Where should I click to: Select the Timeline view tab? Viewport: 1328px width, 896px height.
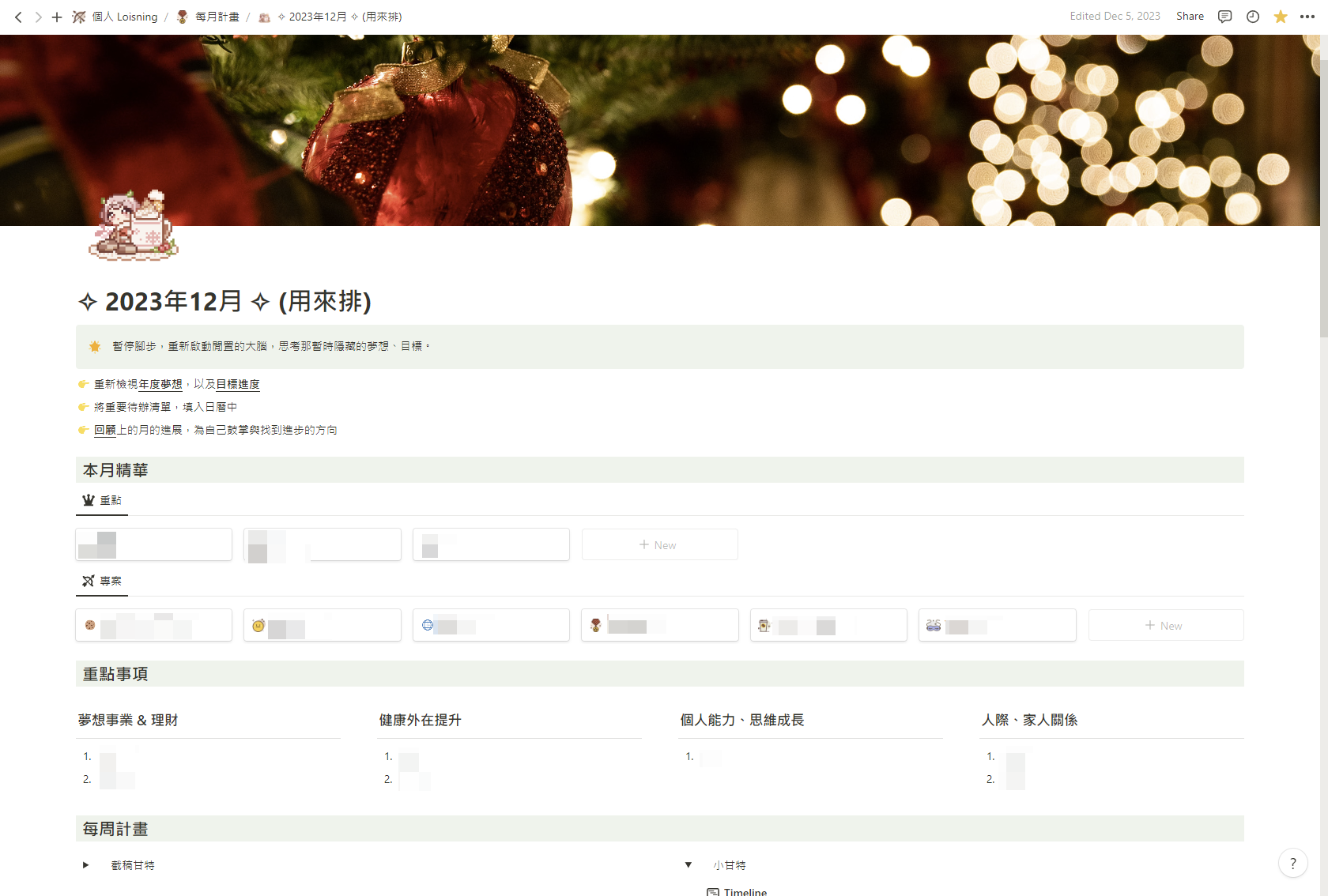737,891
